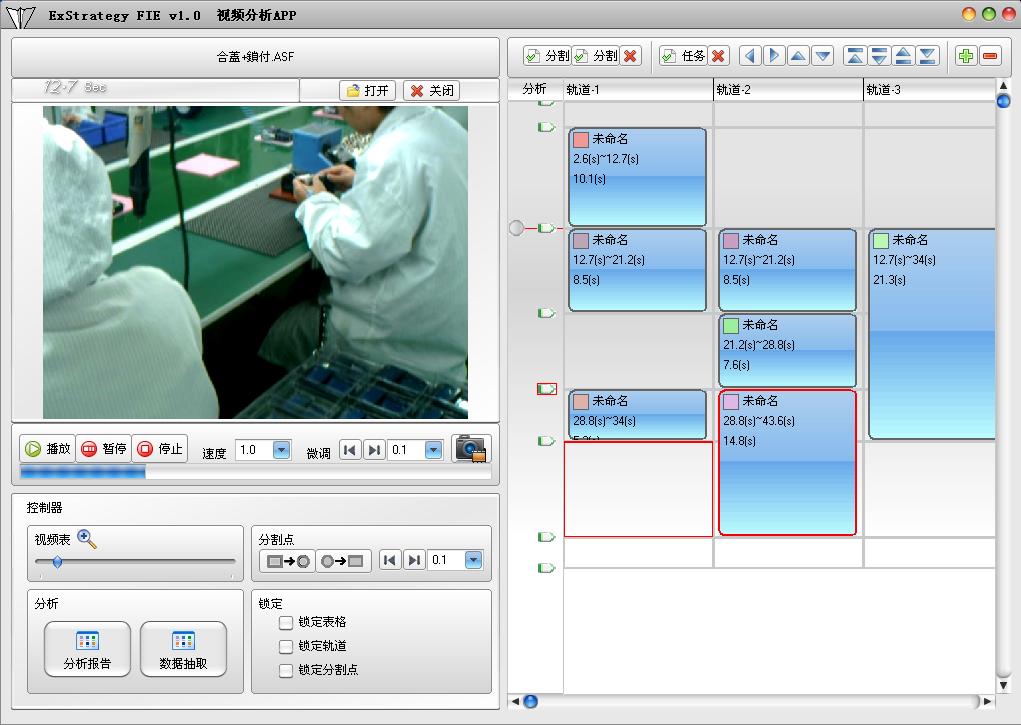Open the 分割点 step value dropdown
The height and width of the screenshot is (725, 1021).
(x=473, y=561)
